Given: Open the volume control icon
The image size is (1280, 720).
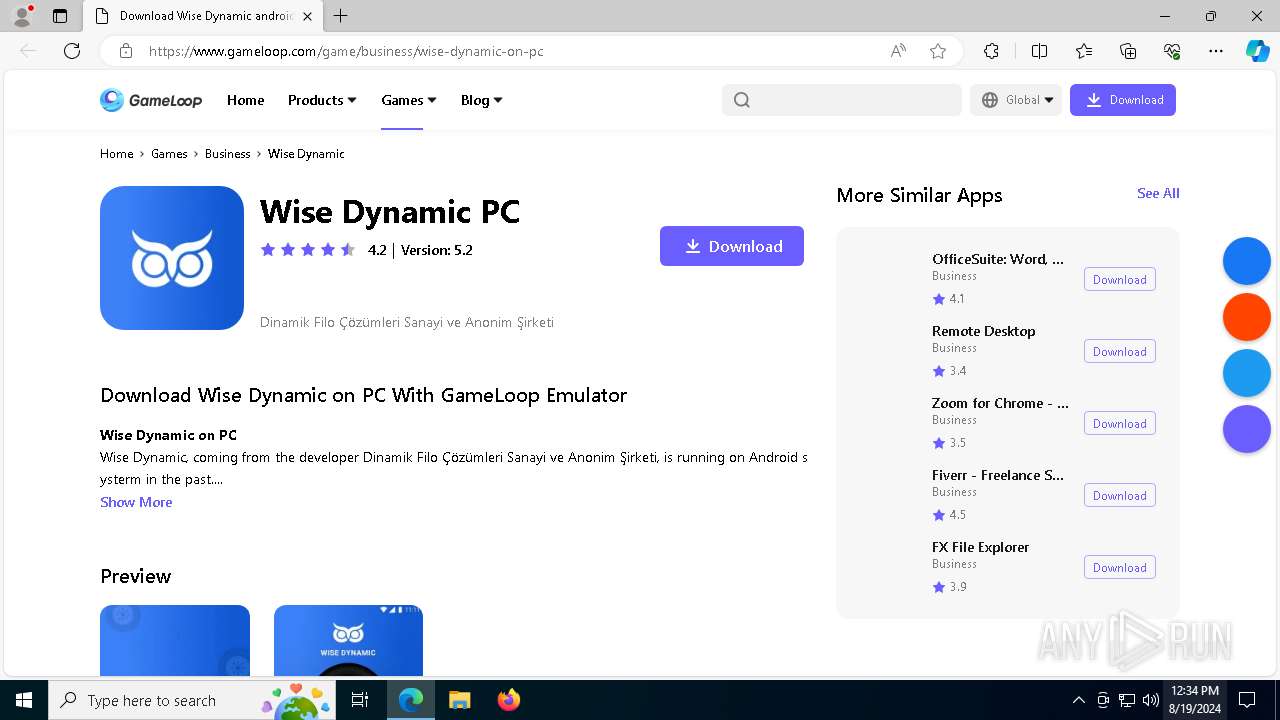Looking at the screenshot, I should pos(1150,700).
